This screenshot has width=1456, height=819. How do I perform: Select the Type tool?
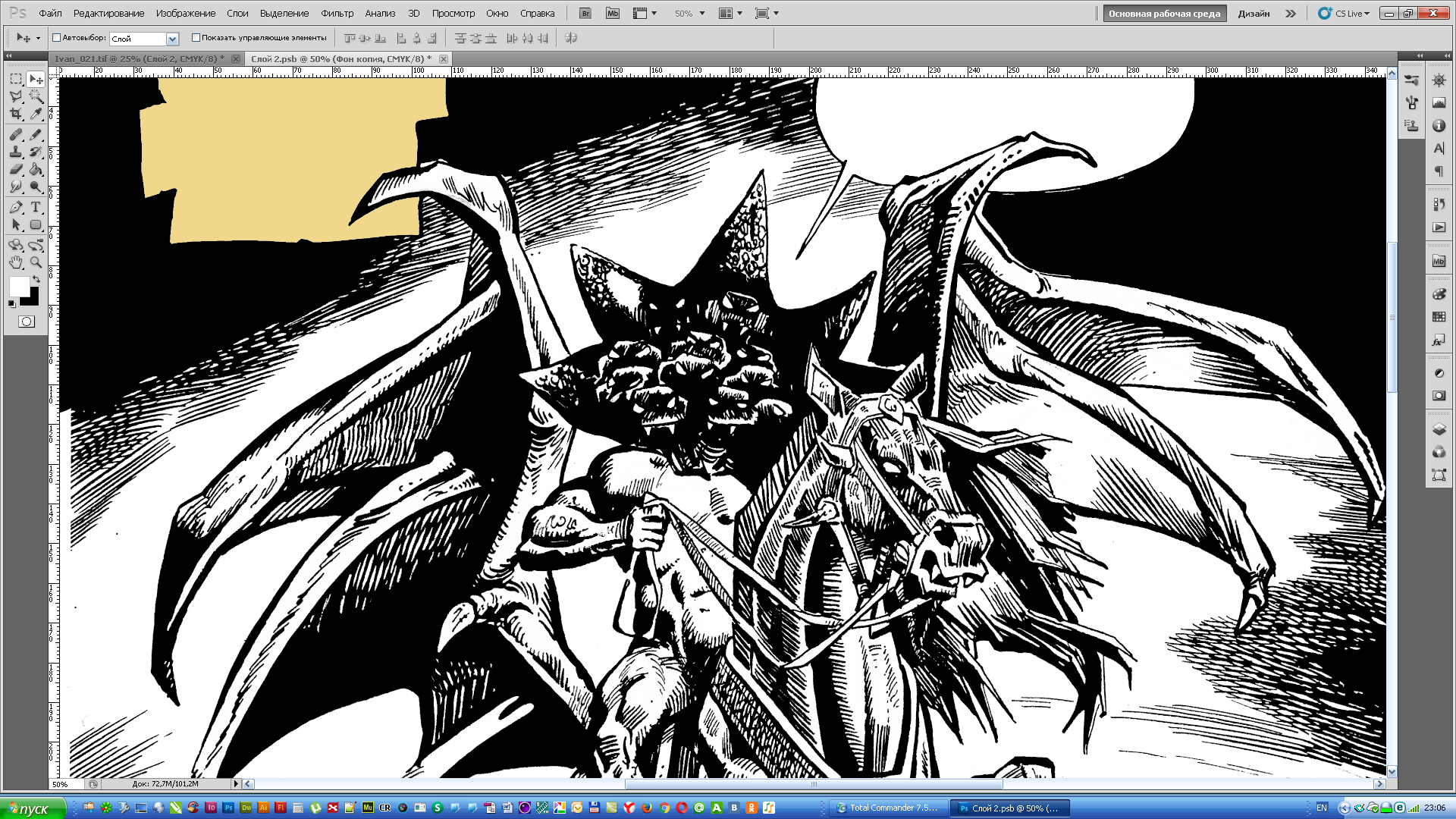pyautogui.click(x=36, y=207)
